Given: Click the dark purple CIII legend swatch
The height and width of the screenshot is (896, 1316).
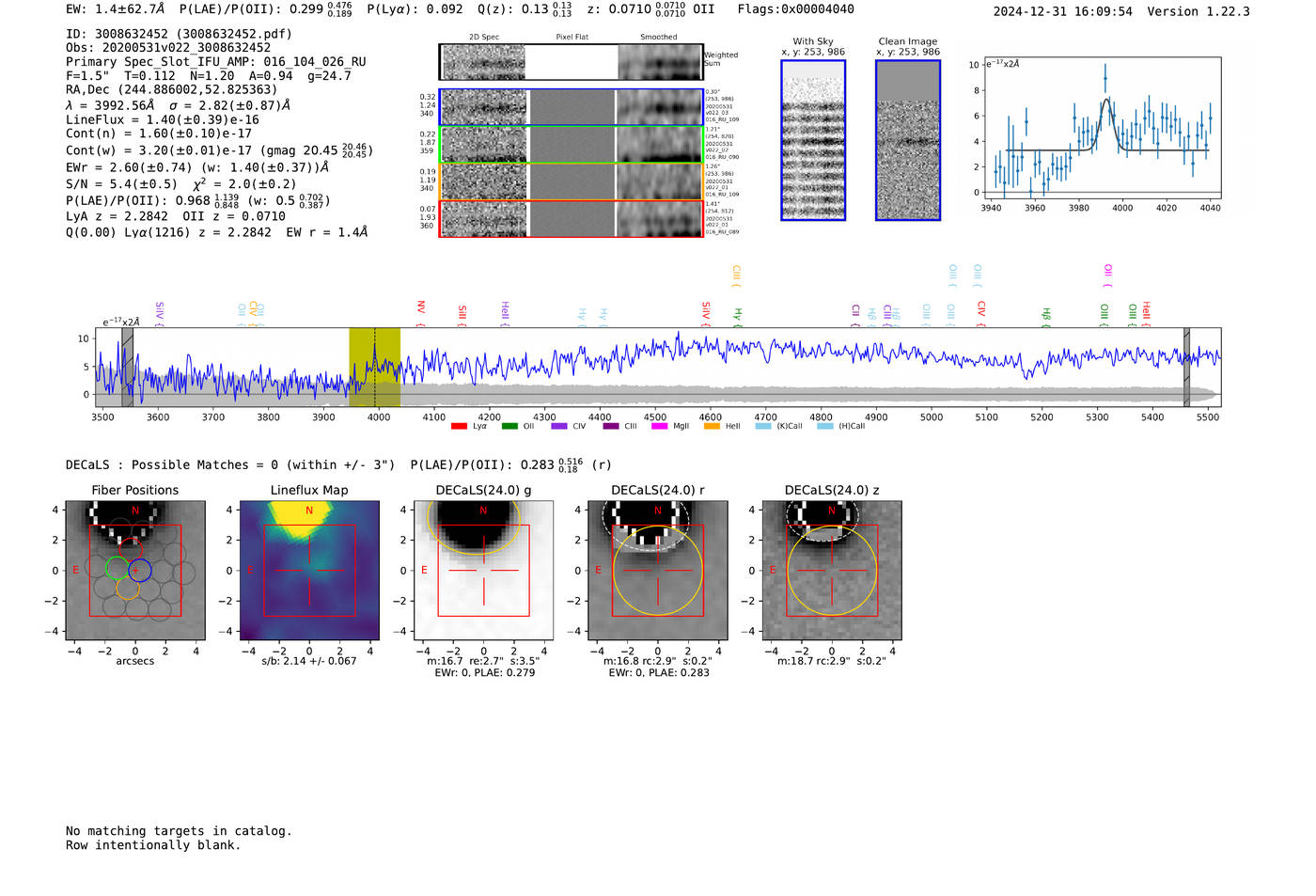Looking at the screenshot, I should (x=611, y=427).
